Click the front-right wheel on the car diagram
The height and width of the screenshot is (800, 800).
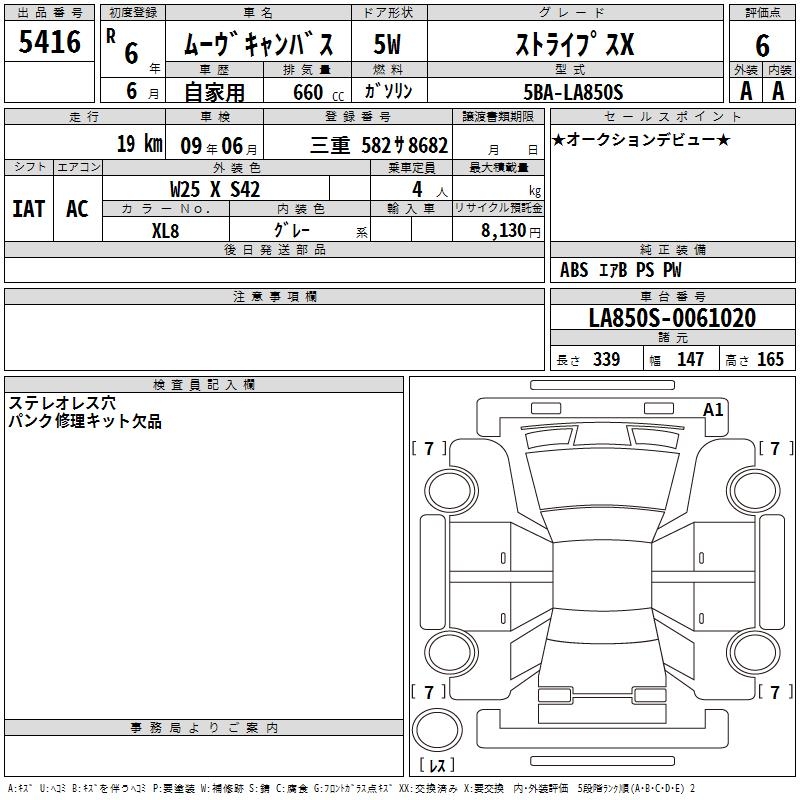point(750,488)
